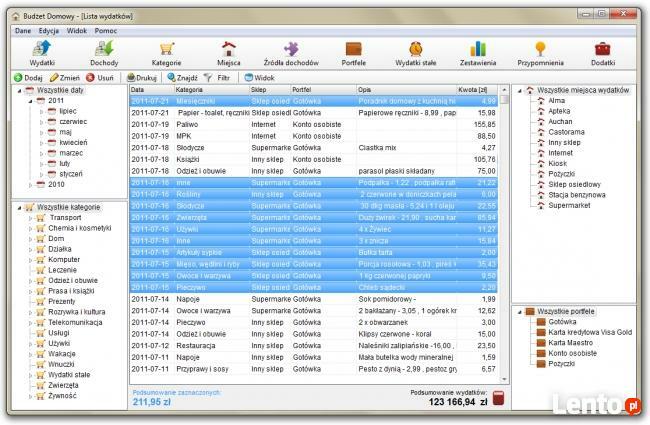This screenshot has height=425, width=650.
Task: Open Źródła dochodów income sources
Action: coord(290,53)
